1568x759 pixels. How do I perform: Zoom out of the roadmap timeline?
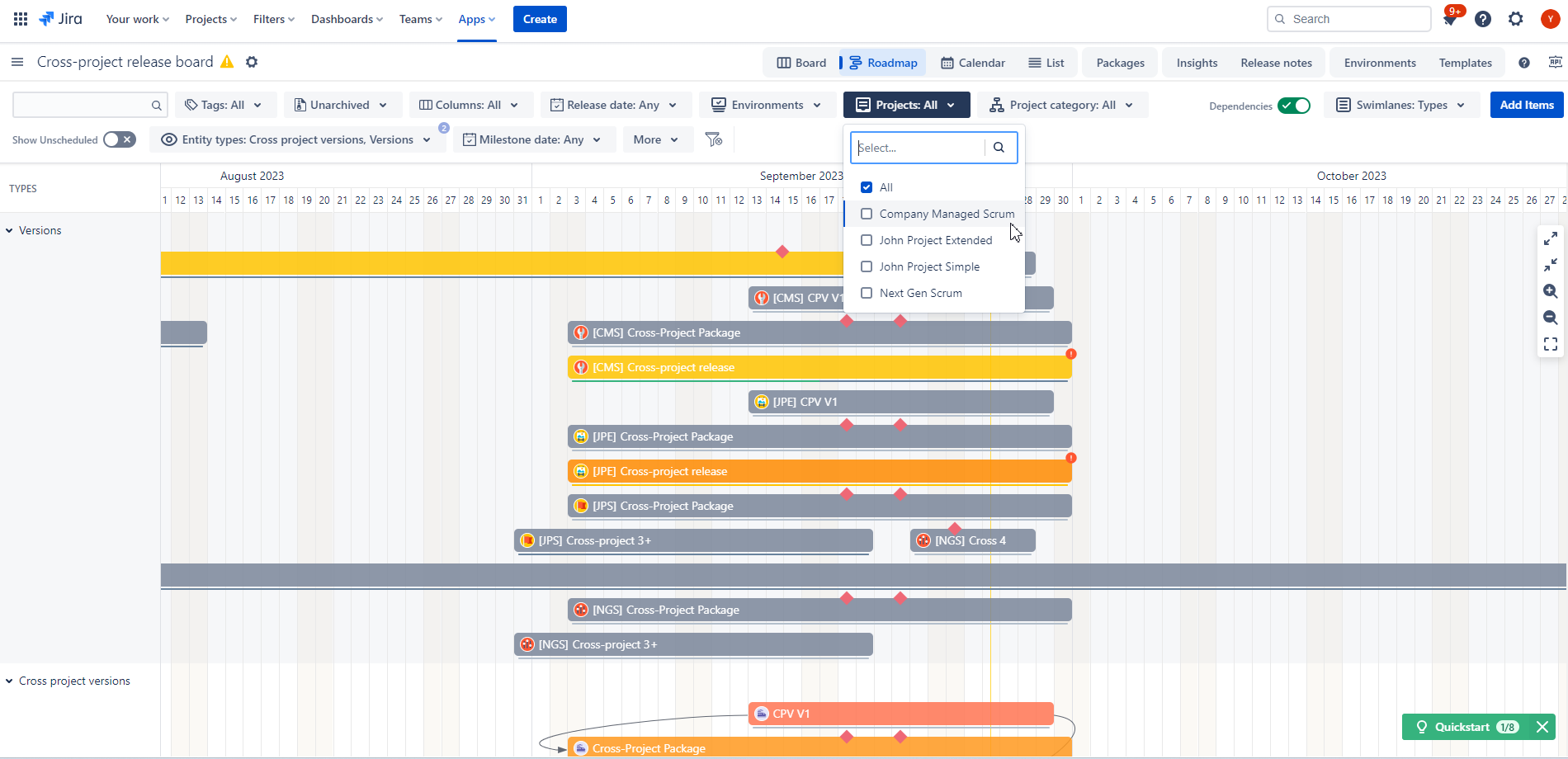tap(1551, 318)
